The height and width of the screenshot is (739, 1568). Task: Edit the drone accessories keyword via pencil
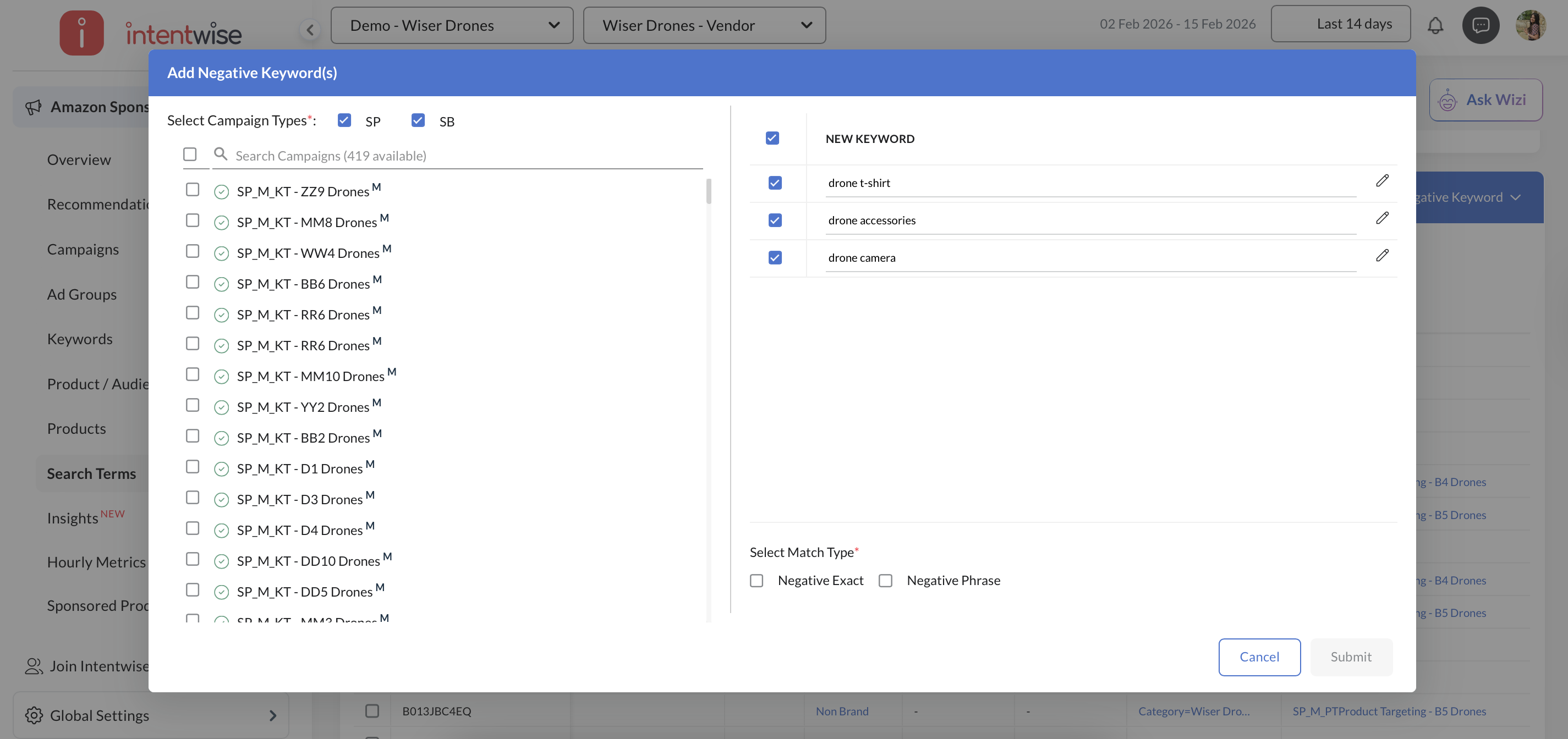tap(1381, 218)
